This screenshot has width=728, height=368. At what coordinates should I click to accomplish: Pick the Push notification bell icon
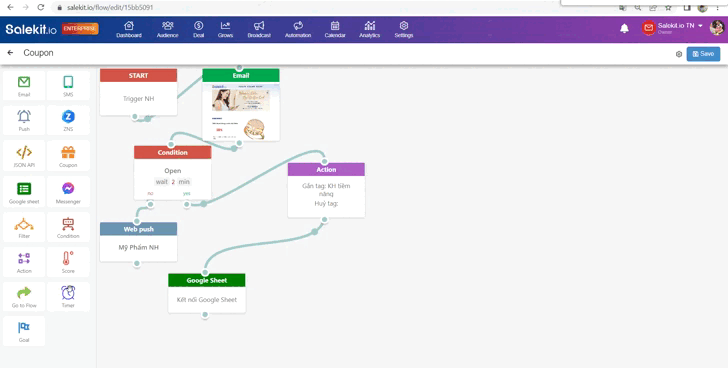point(24,116)
